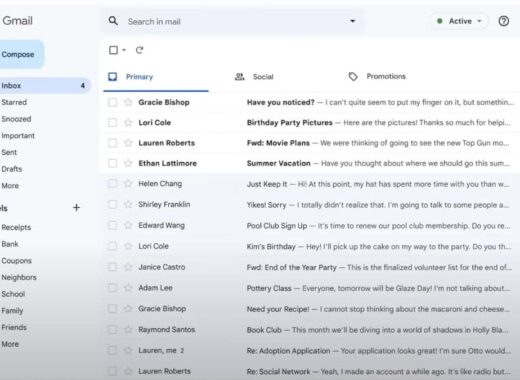Check Helen Chang email checkbox
This screenshot has height=380, width=520.
pyautogui.click(x=113, y=183)
